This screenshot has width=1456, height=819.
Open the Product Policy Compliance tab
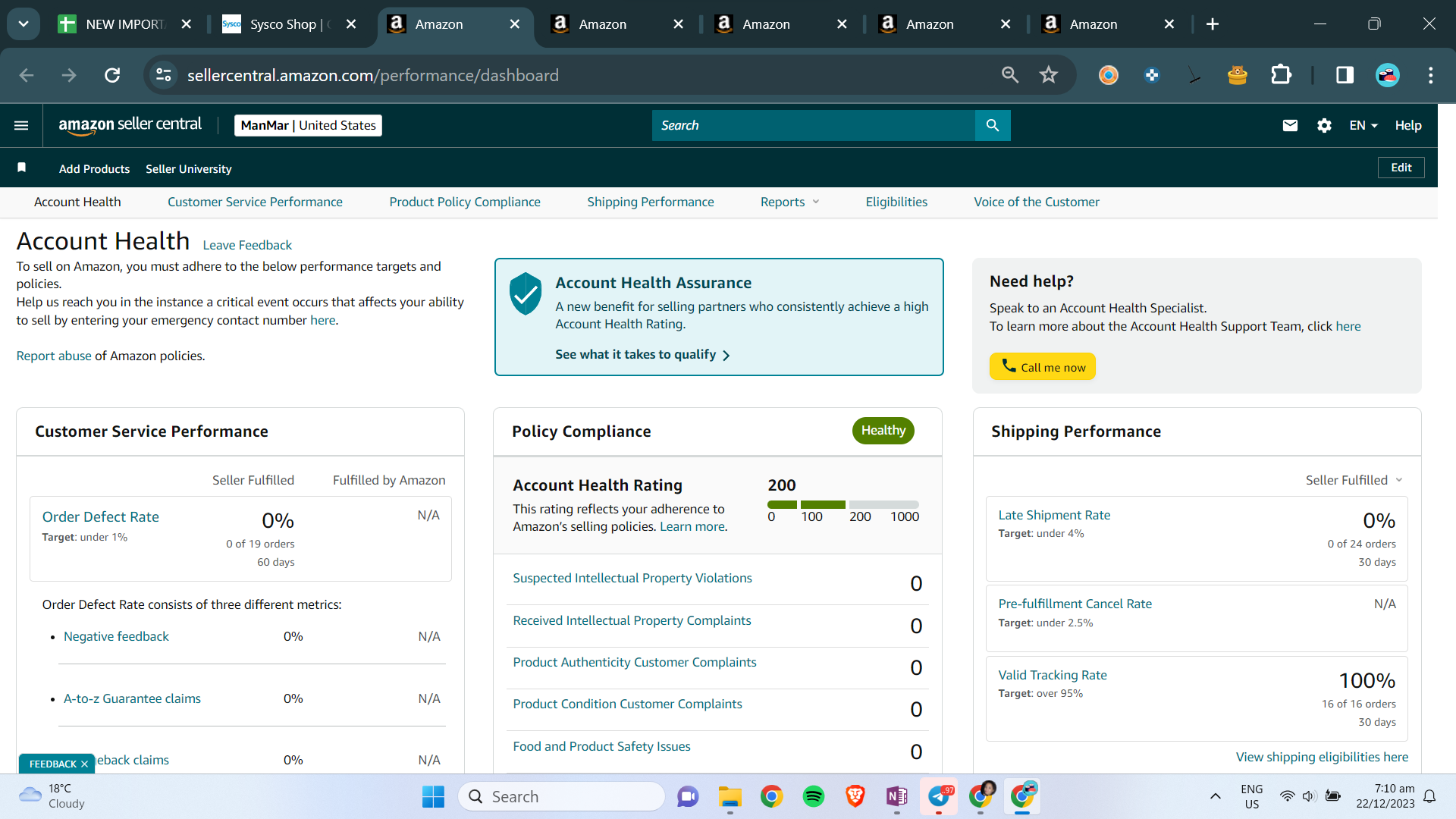(x=465, y=202)
